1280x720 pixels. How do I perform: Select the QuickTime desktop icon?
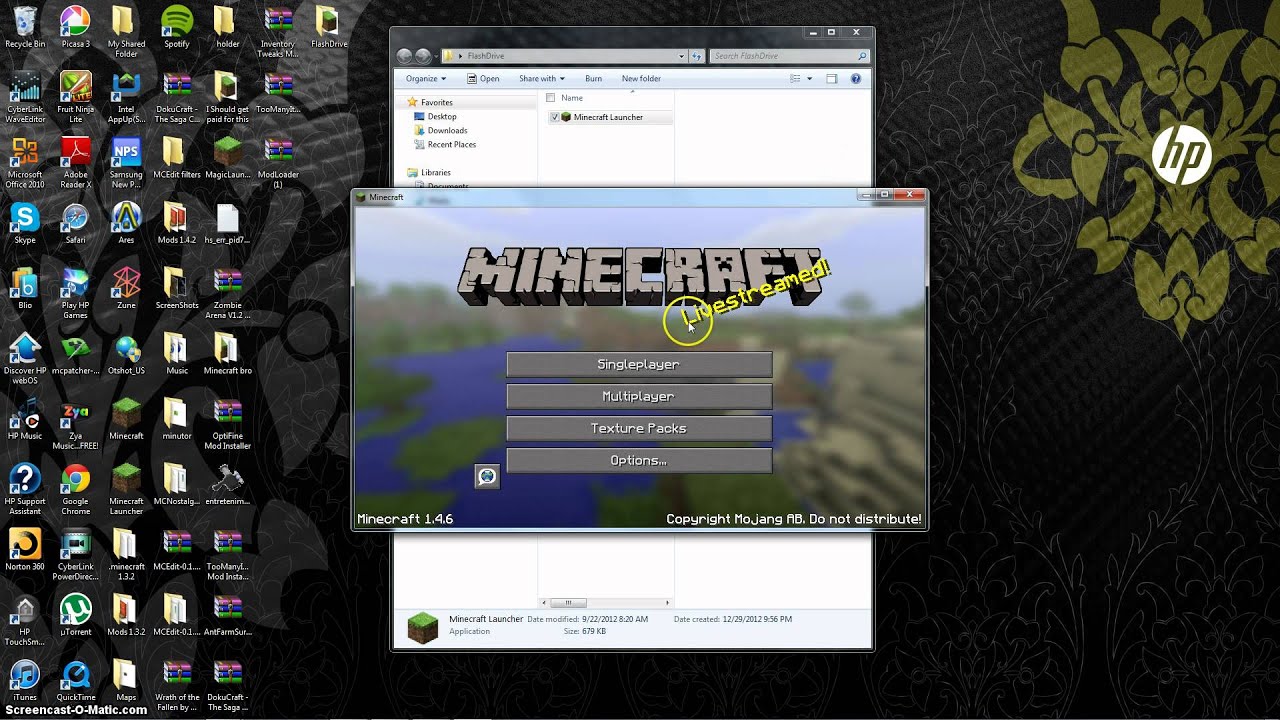[76, 680]
